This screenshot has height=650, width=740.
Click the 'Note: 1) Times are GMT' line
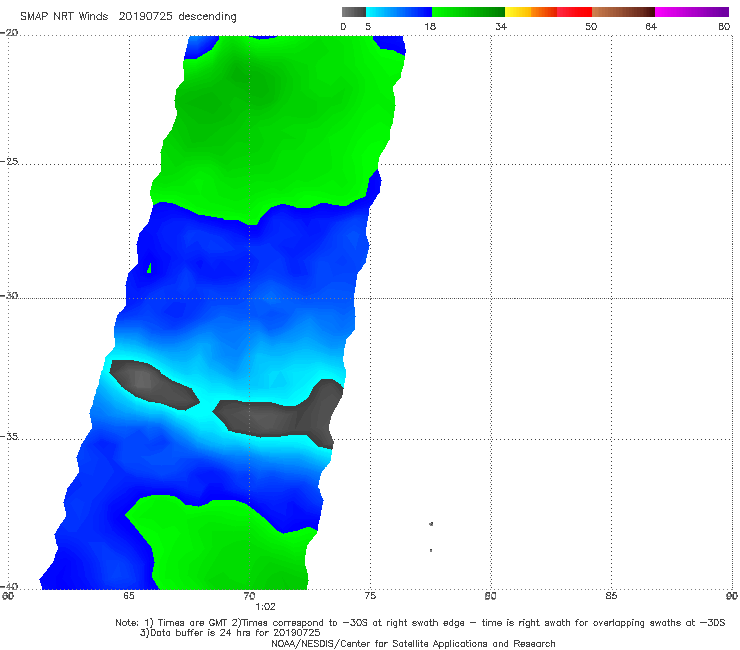(x=420, y=623)
